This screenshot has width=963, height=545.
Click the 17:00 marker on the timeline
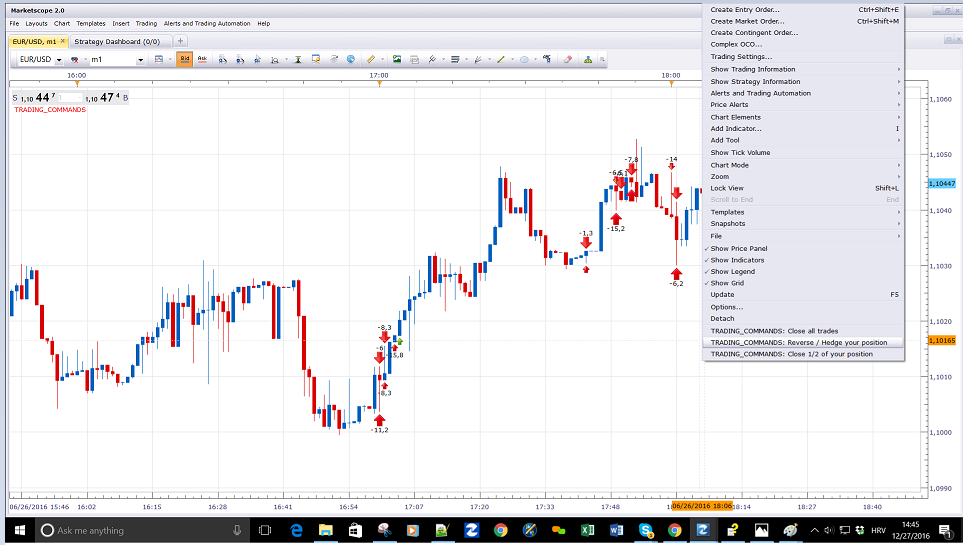coord(379,76)
